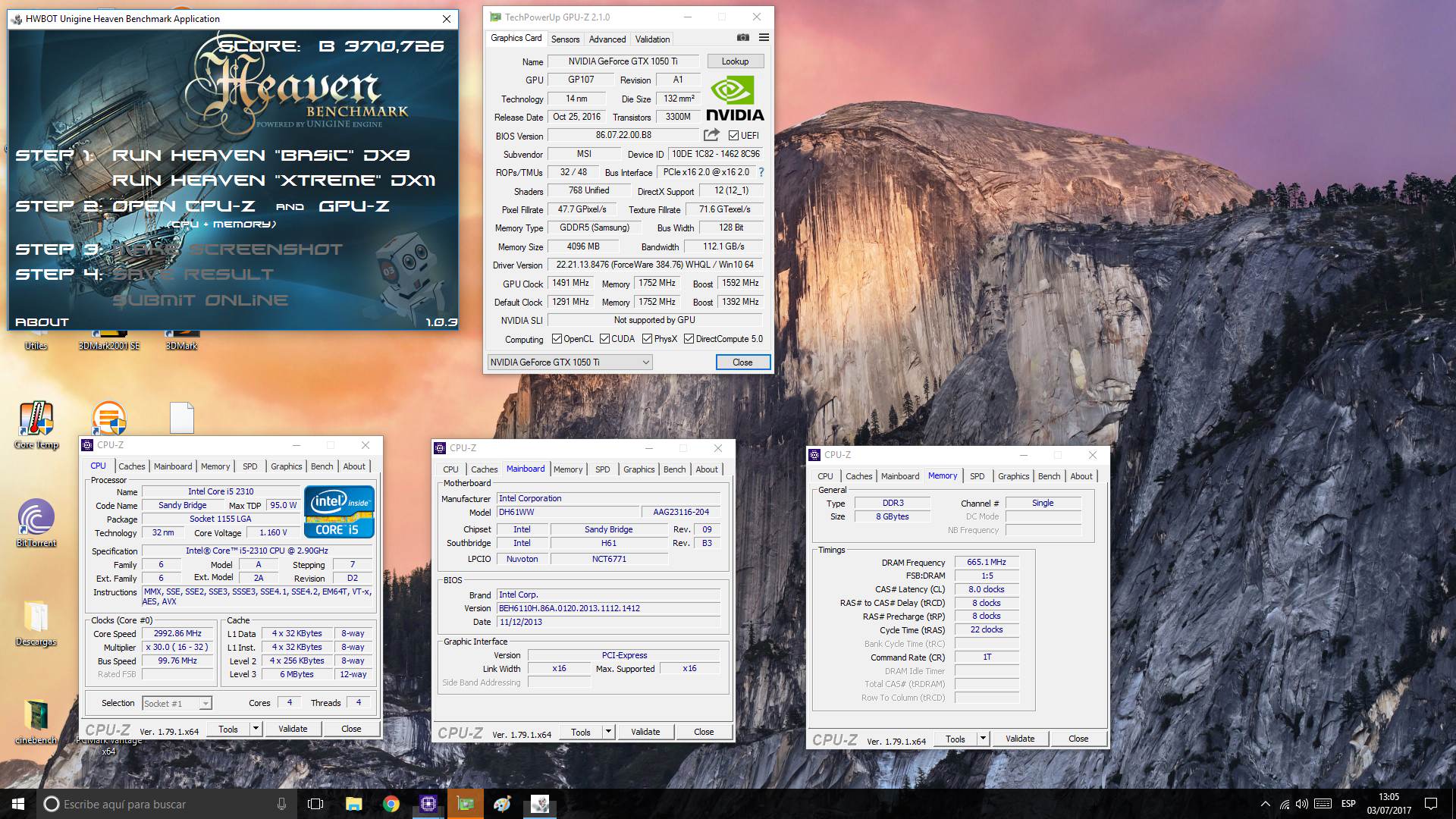
Task: Switch to CPU-Z taskbar icon
Action: [x=428, y=804]
